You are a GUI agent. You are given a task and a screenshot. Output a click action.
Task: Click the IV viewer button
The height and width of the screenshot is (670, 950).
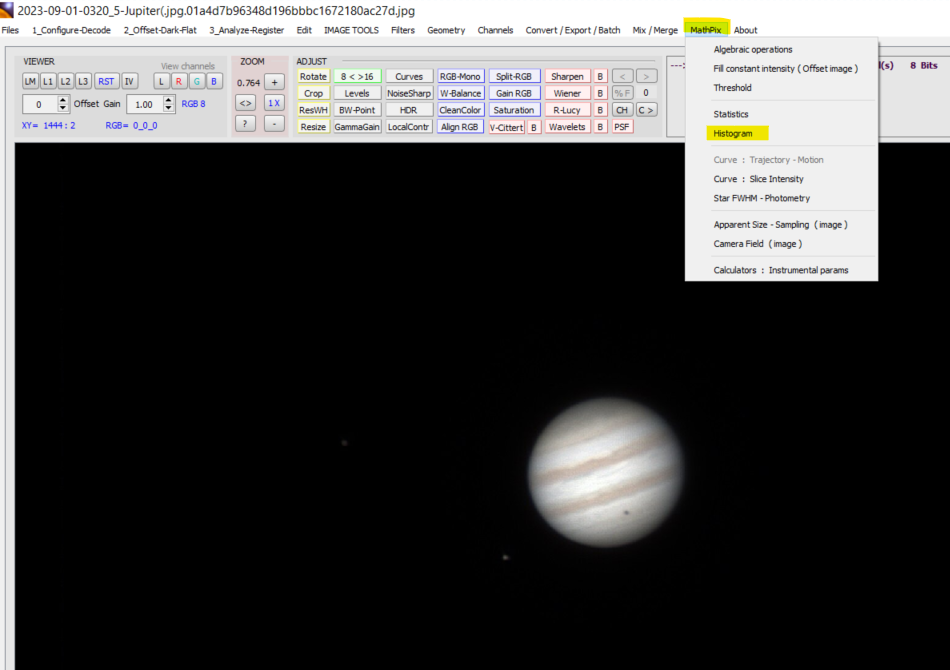pos(129,81)
